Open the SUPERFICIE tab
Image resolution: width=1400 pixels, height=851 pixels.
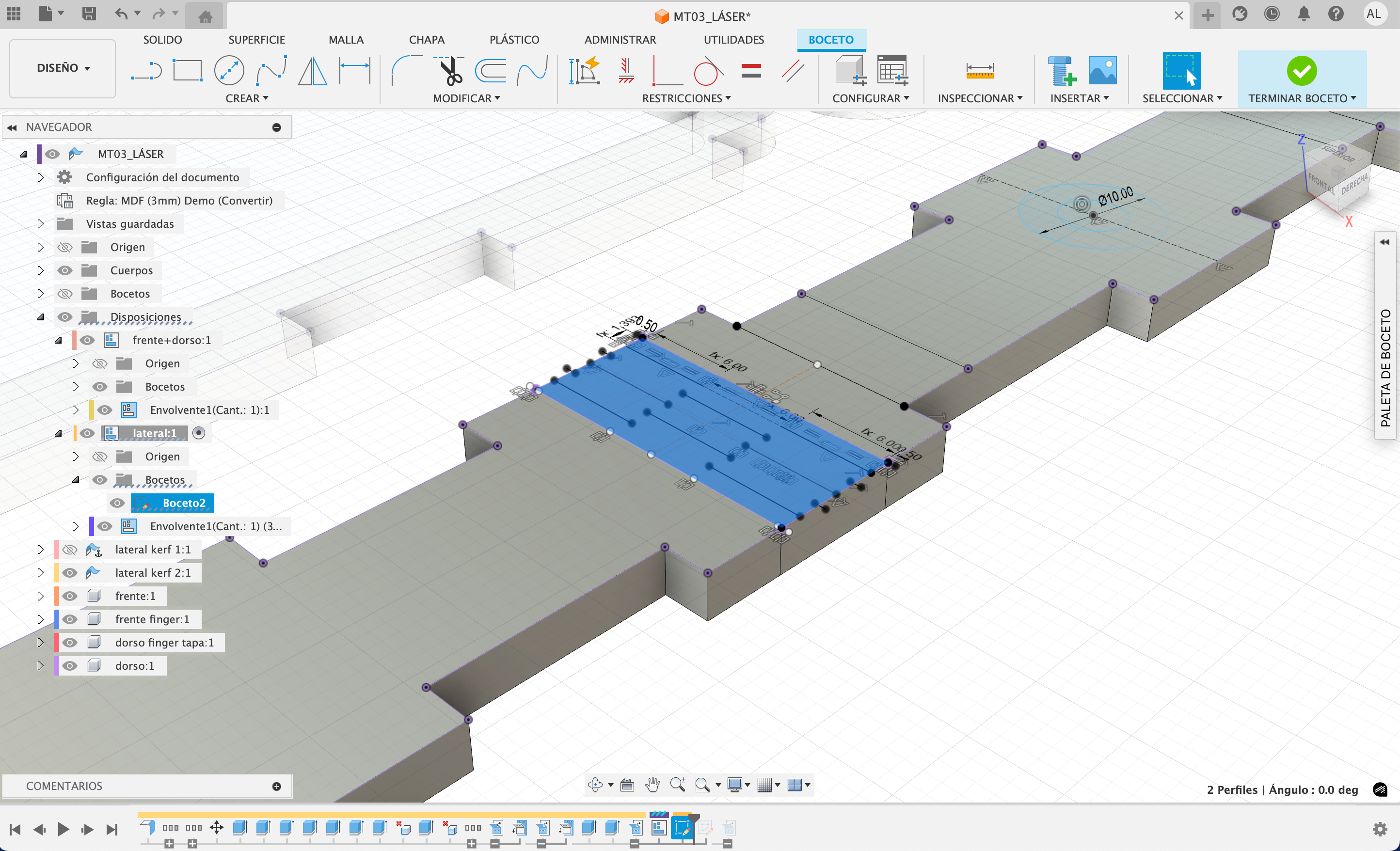256,40
